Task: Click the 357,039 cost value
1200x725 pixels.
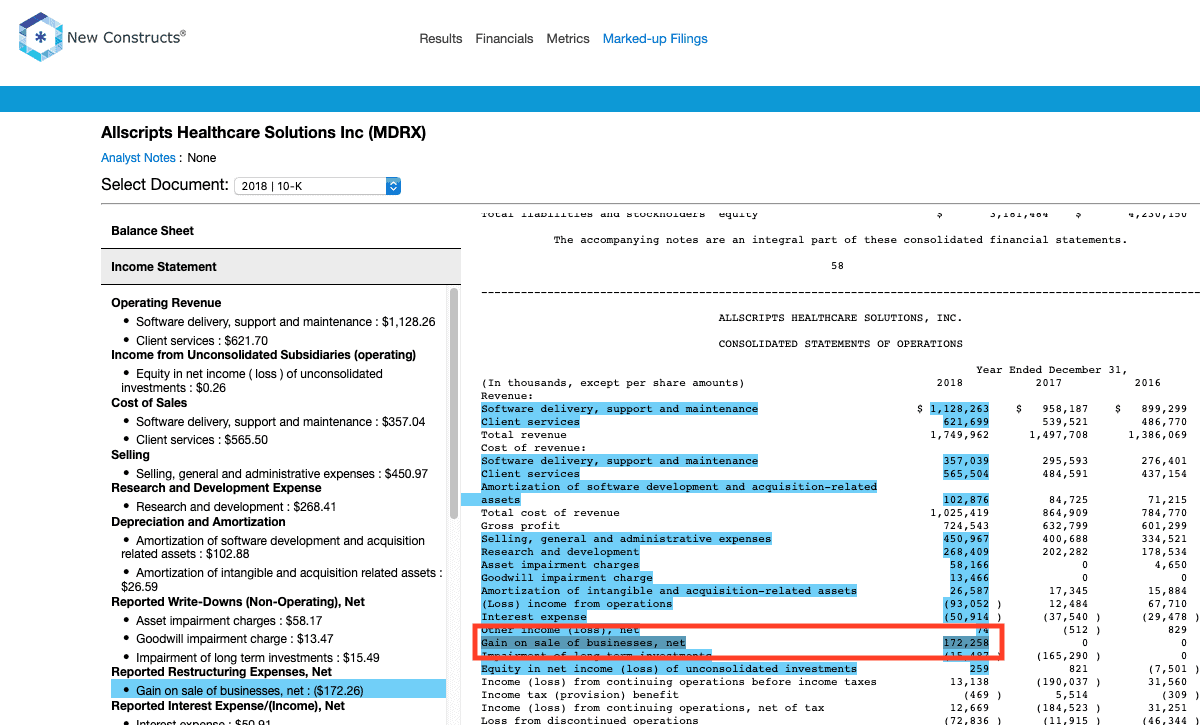Action: coord(966,461)
